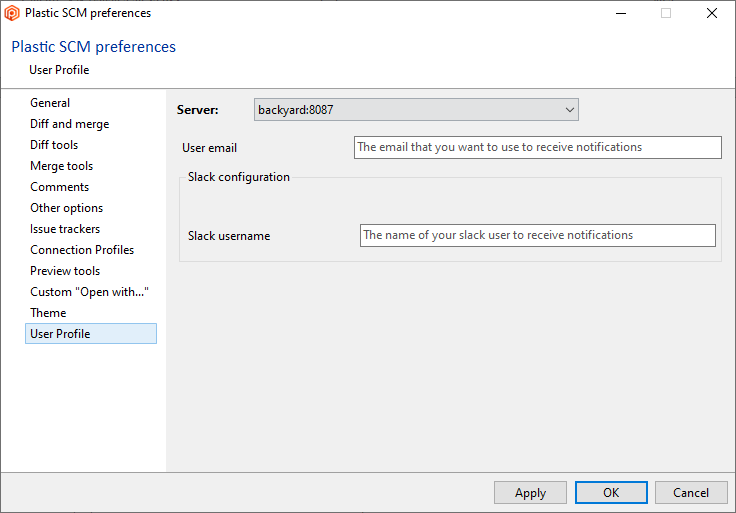The height and width of the screenshot is (513, 736).
Task: Open the Theme preferences
Action: tap(48, 313)
